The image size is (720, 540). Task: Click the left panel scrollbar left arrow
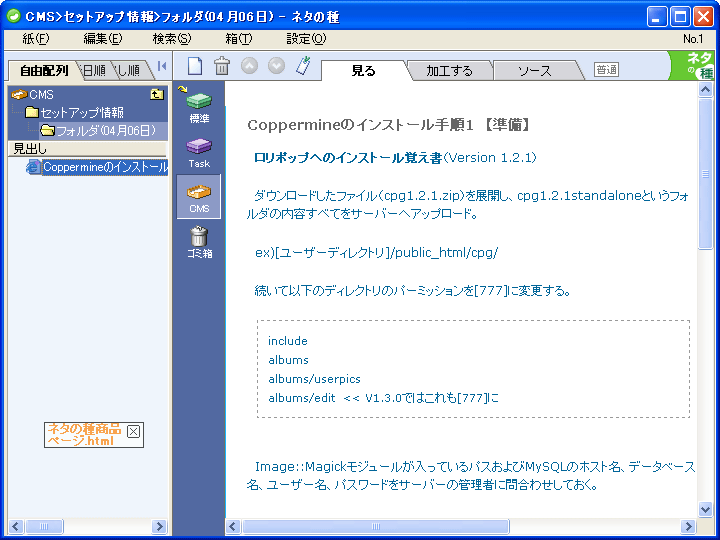[16, 526]
